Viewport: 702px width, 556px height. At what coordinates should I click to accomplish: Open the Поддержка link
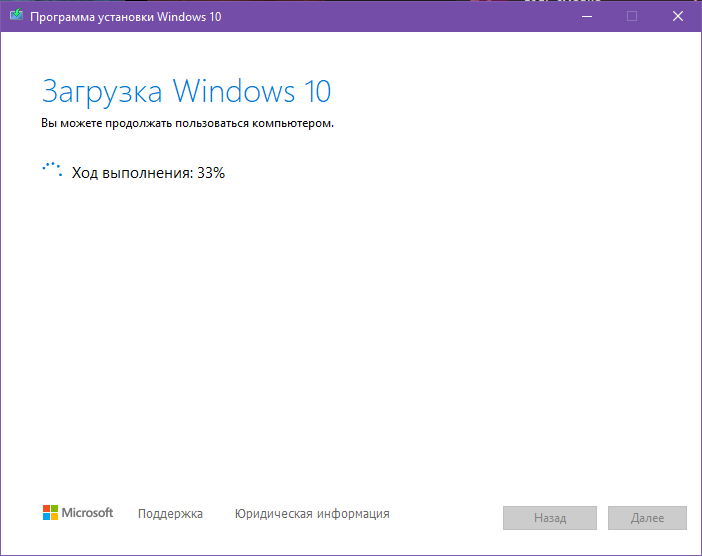pos(170,513)
